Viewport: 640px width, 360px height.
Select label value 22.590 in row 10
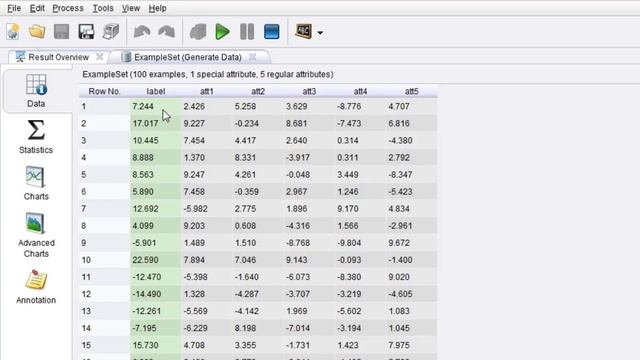pyautogui.click(x=145, y=260)
